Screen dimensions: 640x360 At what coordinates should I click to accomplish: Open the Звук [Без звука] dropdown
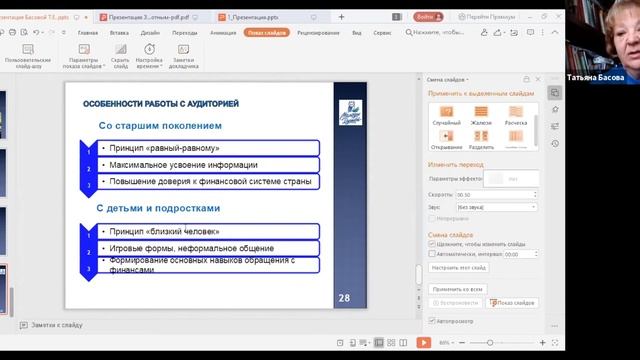pyautogui.click(x=496, y=207)
